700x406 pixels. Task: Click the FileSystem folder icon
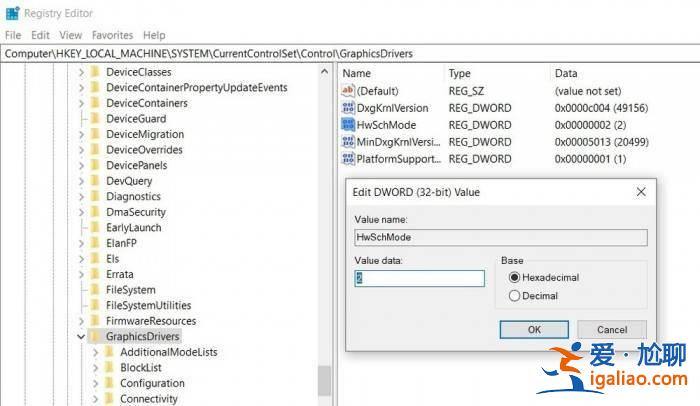[x=95, y=290]
